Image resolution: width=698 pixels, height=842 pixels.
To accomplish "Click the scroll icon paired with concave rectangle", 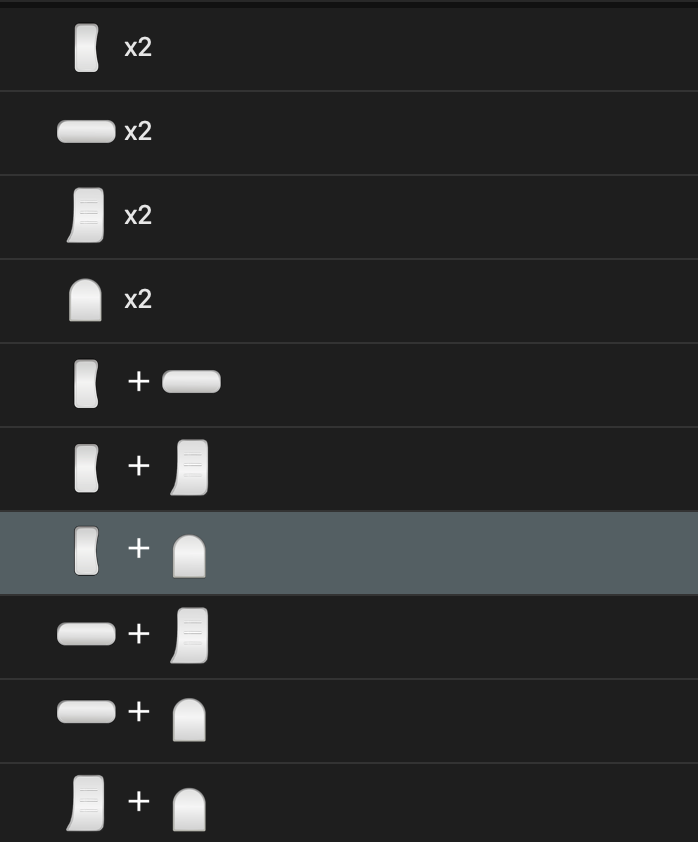I will (x=190, y=467).
